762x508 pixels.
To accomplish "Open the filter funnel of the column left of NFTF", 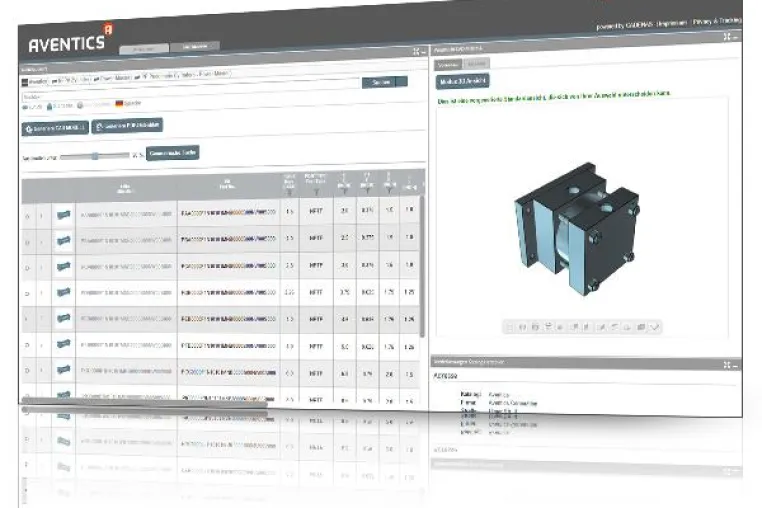I will pos(290,193).
